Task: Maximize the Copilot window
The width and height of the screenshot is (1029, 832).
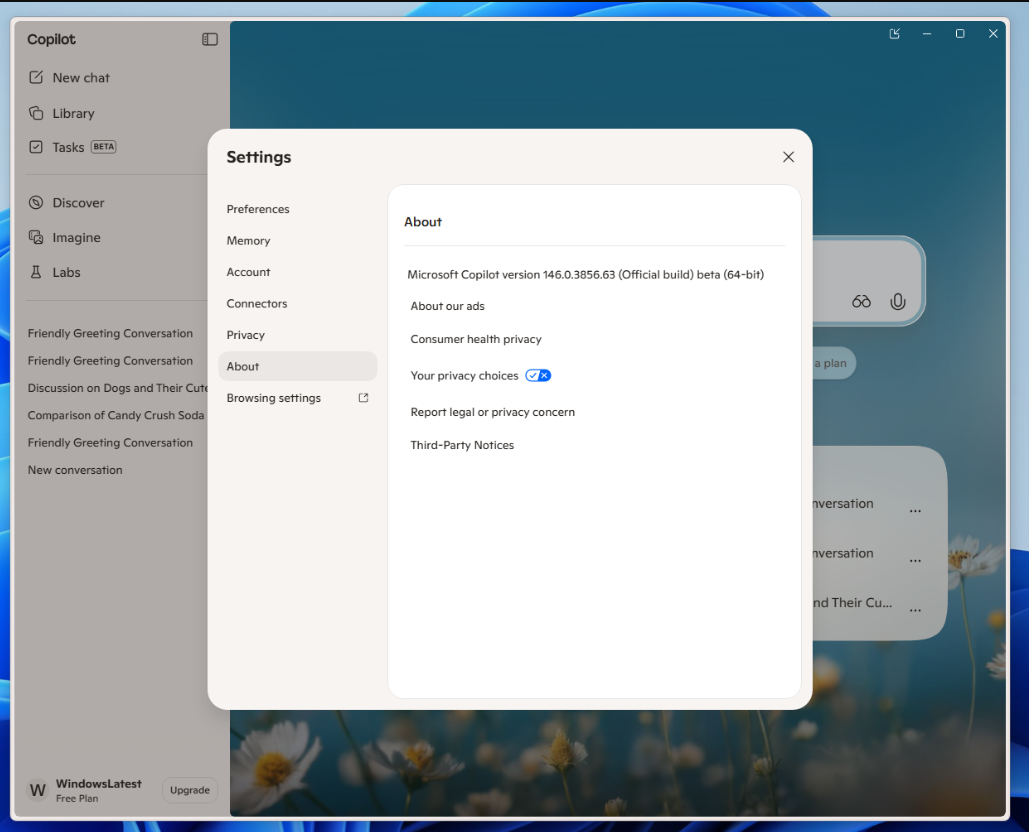Action: 959,33
